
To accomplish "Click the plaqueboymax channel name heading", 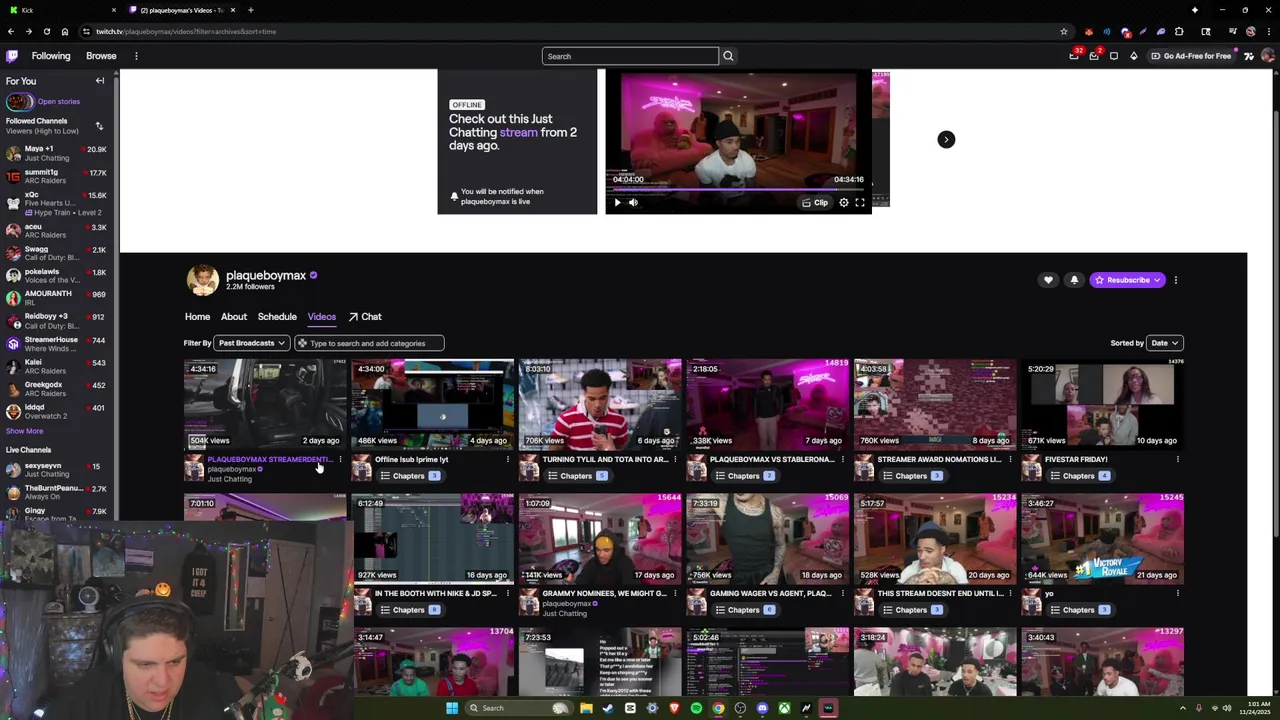I will [x=266, y=275].
